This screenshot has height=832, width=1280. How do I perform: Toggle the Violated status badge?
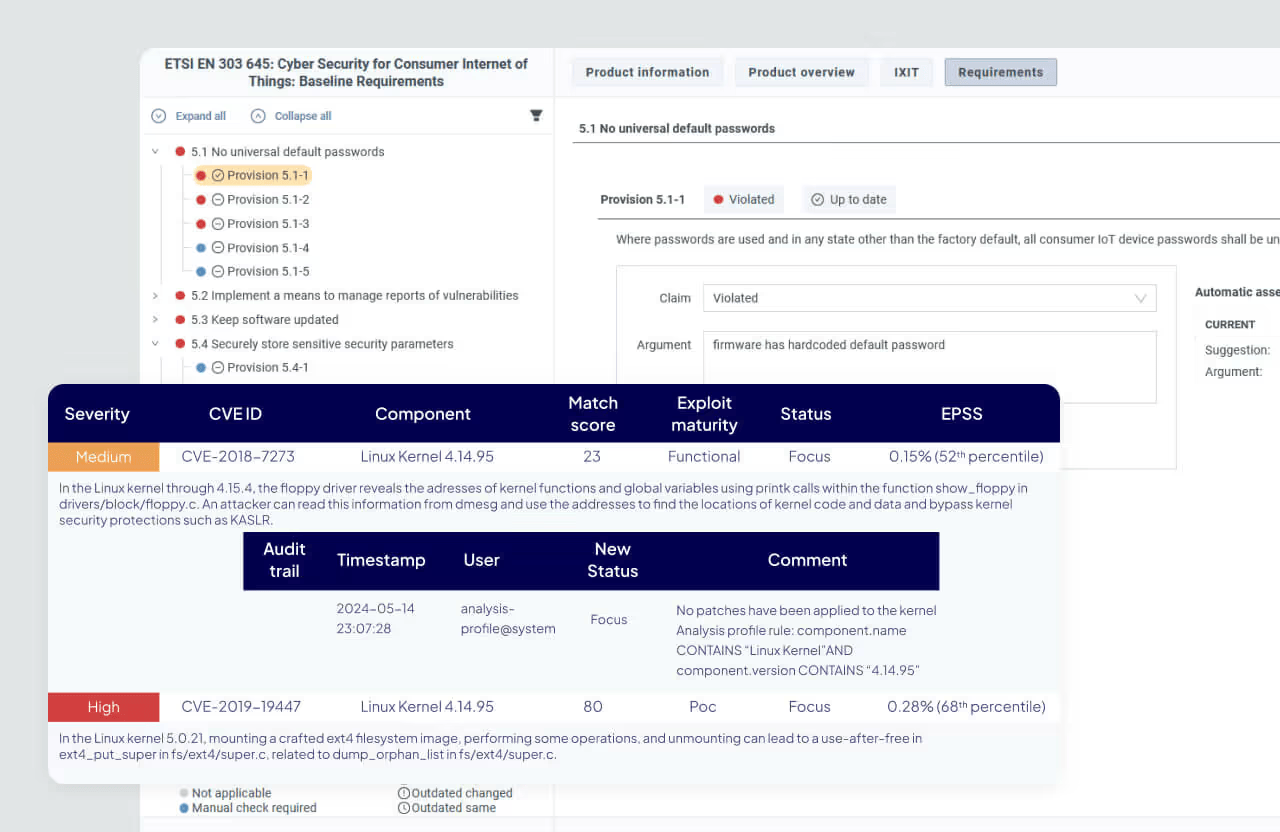(743, 199)
